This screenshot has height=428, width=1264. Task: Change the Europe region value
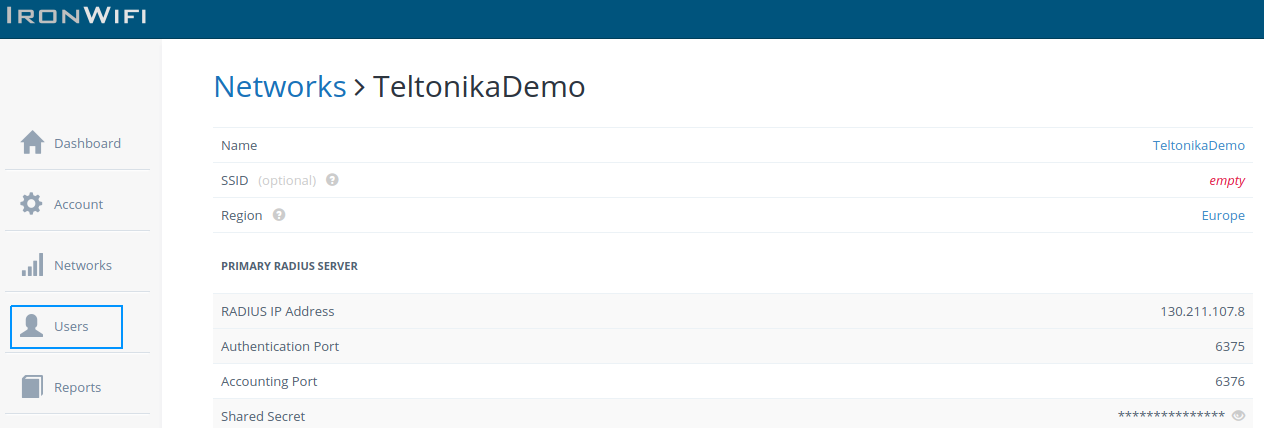pyautogui.click(x=1222, y=215)
